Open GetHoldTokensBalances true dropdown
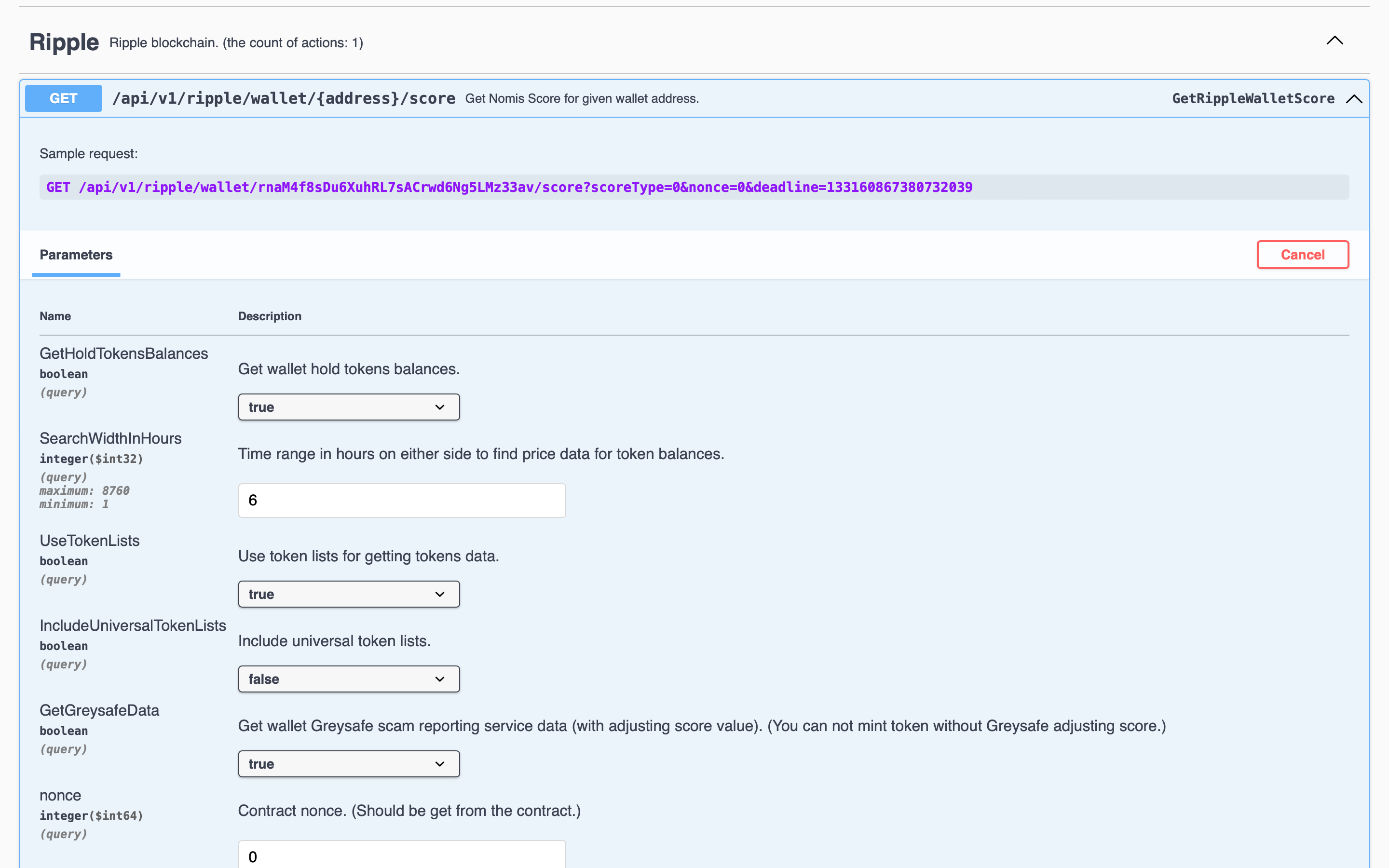Image resolution: width=1389 pixels, height=868 pixels. click(348, 407)
